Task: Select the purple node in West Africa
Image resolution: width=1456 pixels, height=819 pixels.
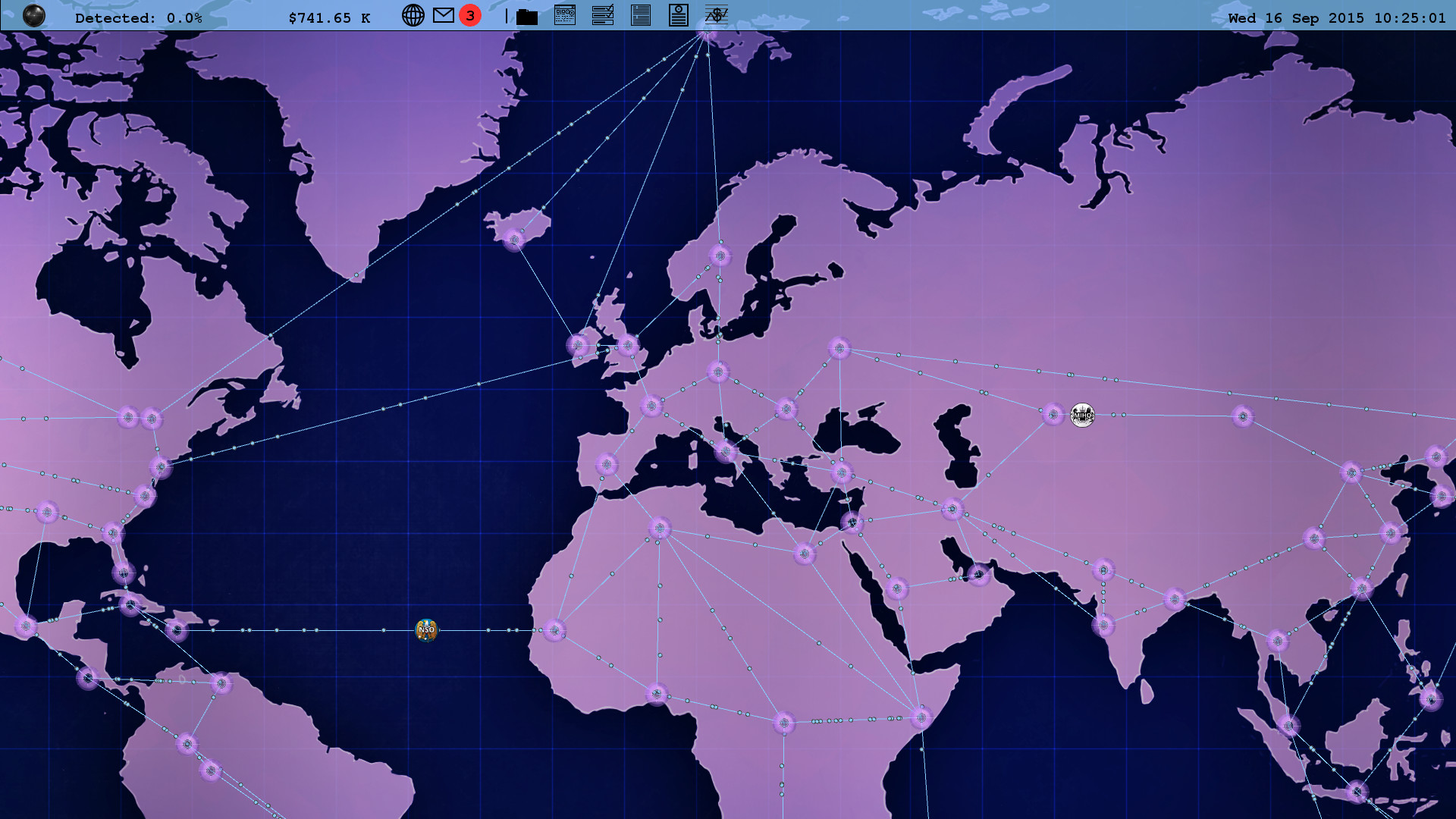Action: pos(556,629)
